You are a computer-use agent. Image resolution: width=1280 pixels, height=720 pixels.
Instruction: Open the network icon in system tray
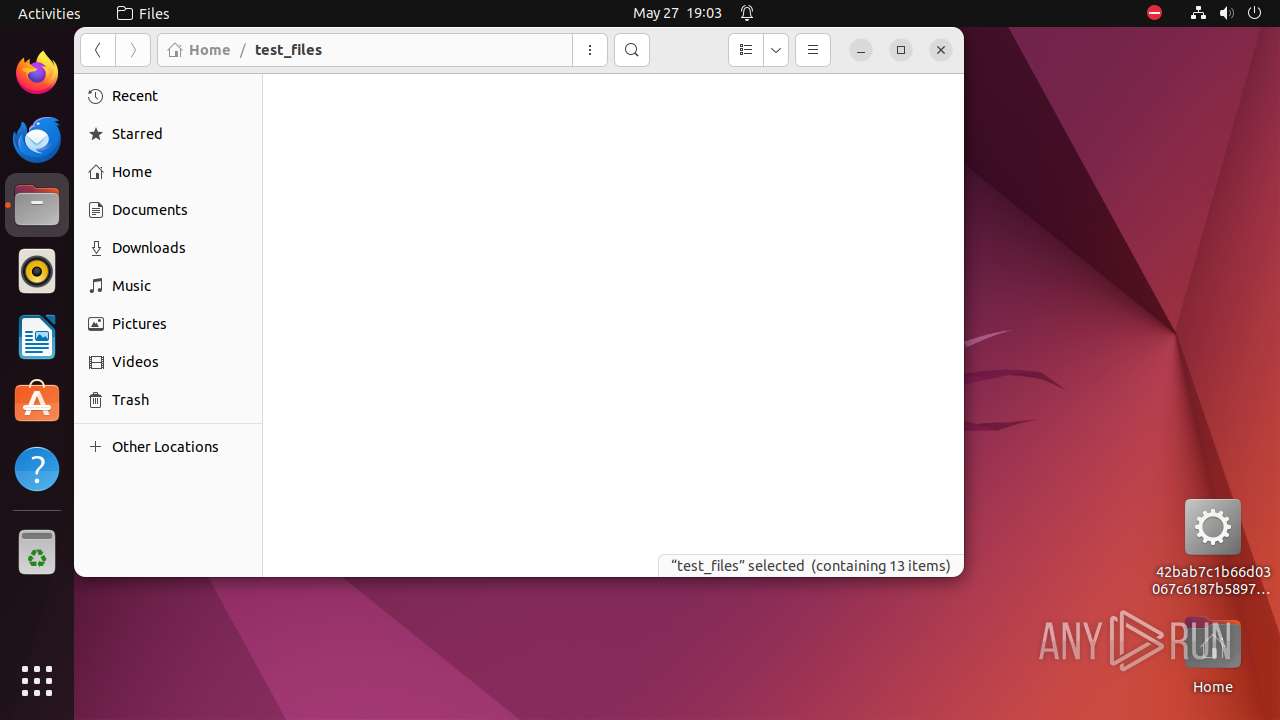click(1198, 13)
